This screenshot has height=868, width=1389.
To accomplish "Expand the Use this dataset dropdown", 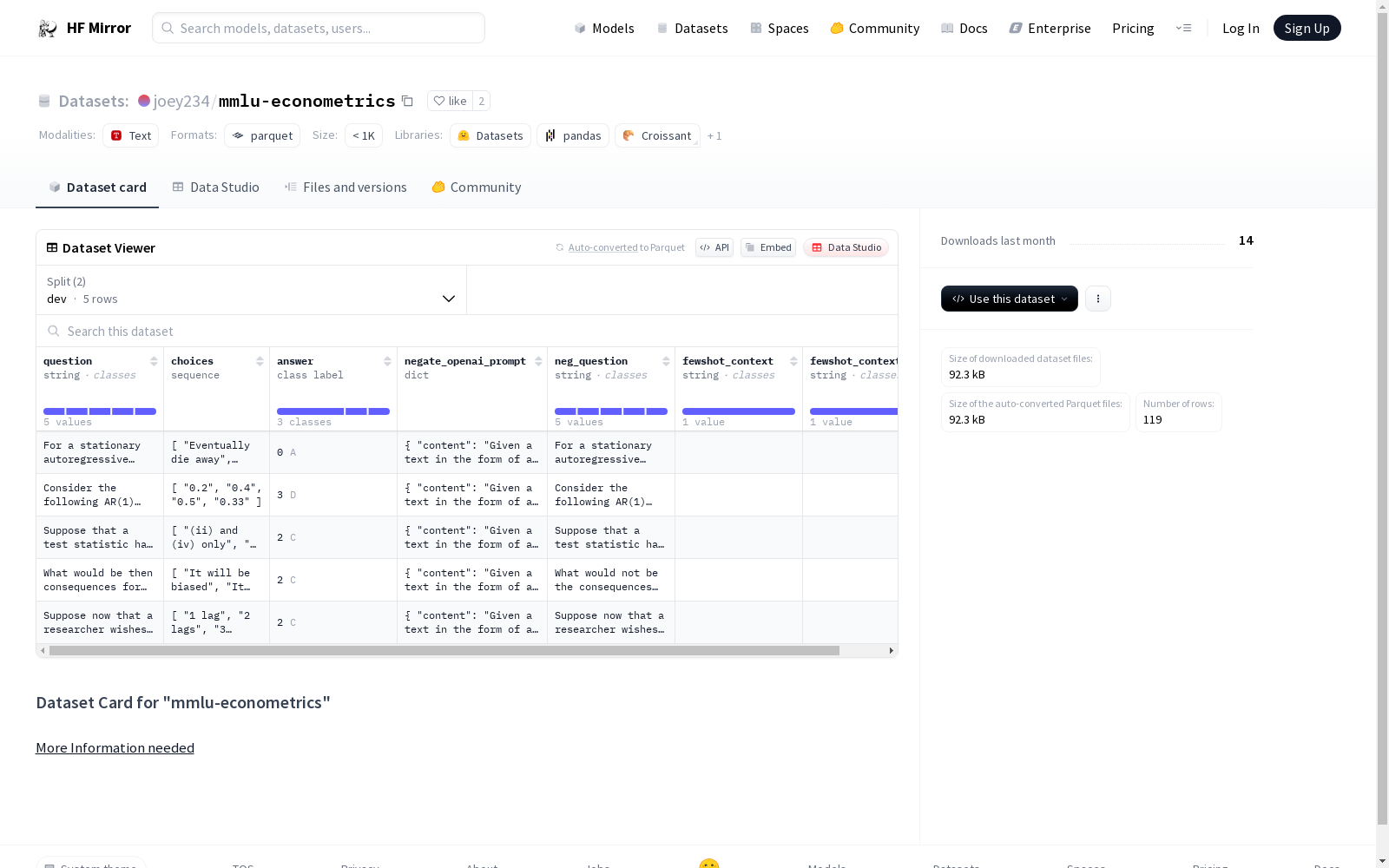I will tap(1010, 299).
